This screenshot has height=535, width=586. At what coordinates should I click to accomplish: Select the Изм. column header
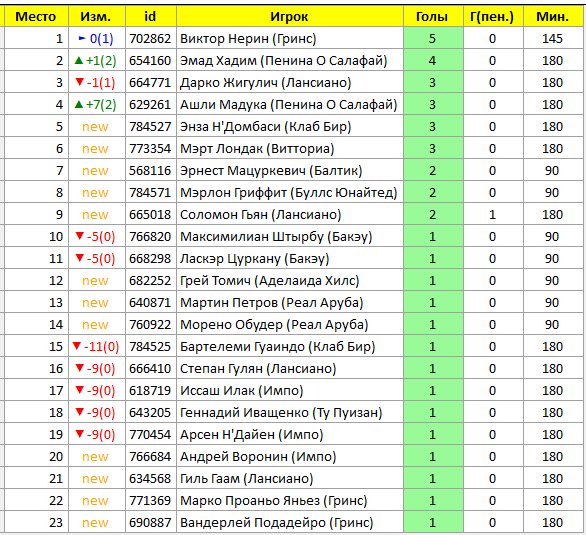tap(97, 16)
